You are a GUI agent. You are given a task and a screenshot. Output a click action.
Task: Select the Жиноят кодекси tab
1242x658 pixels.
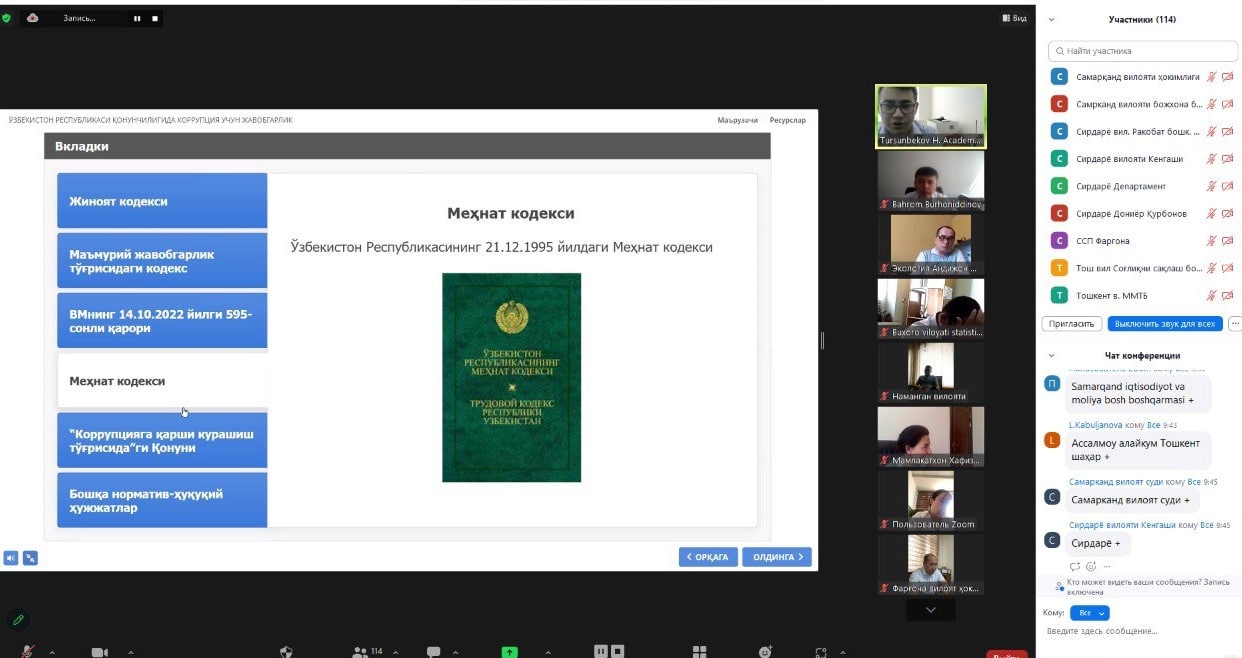tap(162, 201)
